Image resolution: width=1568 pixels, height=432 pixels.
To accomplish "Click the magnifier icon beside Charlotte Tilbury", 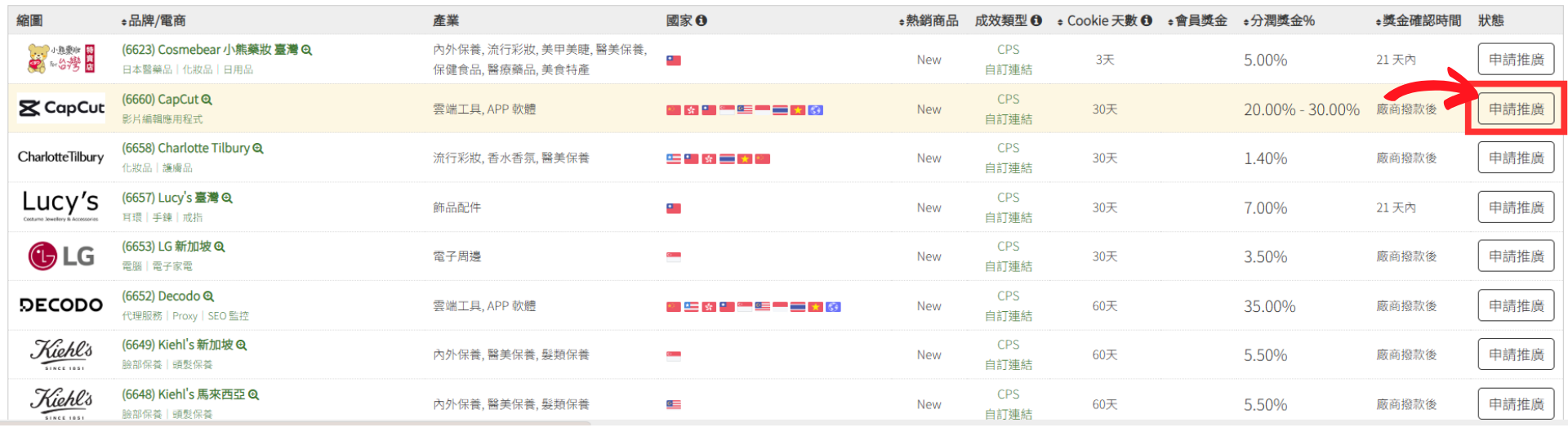I will [x=258, y=149].
